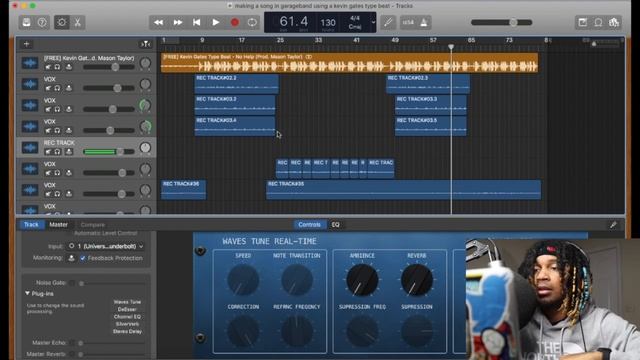Collapse the Plug-ins disclosure triangle
Screen dimensions: 640x360
(27, 293)
